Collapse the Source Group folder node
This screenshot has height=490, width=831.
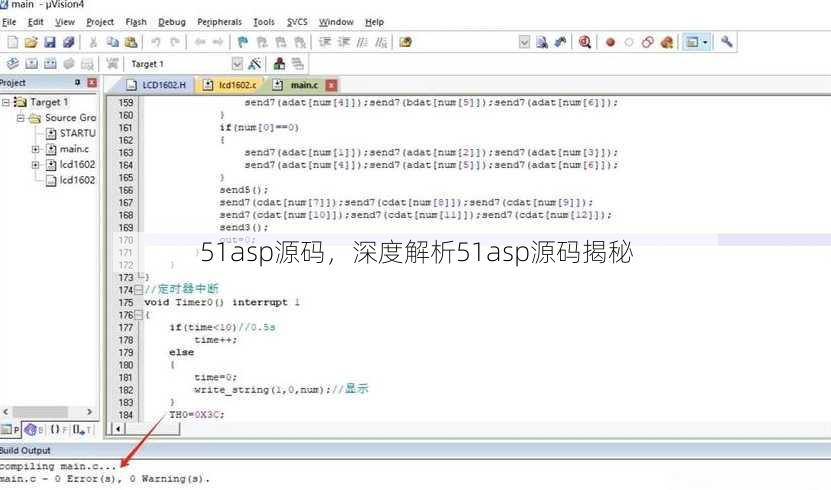[20, 118]
